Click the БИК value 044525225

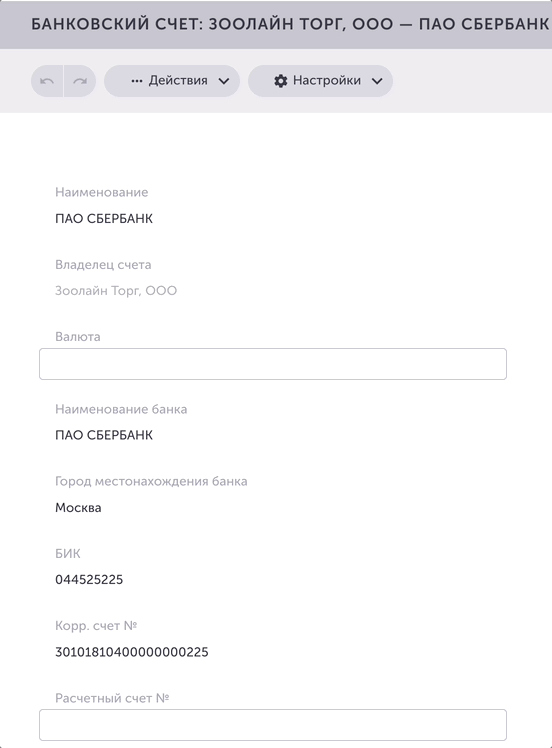(x=89, y=580)
